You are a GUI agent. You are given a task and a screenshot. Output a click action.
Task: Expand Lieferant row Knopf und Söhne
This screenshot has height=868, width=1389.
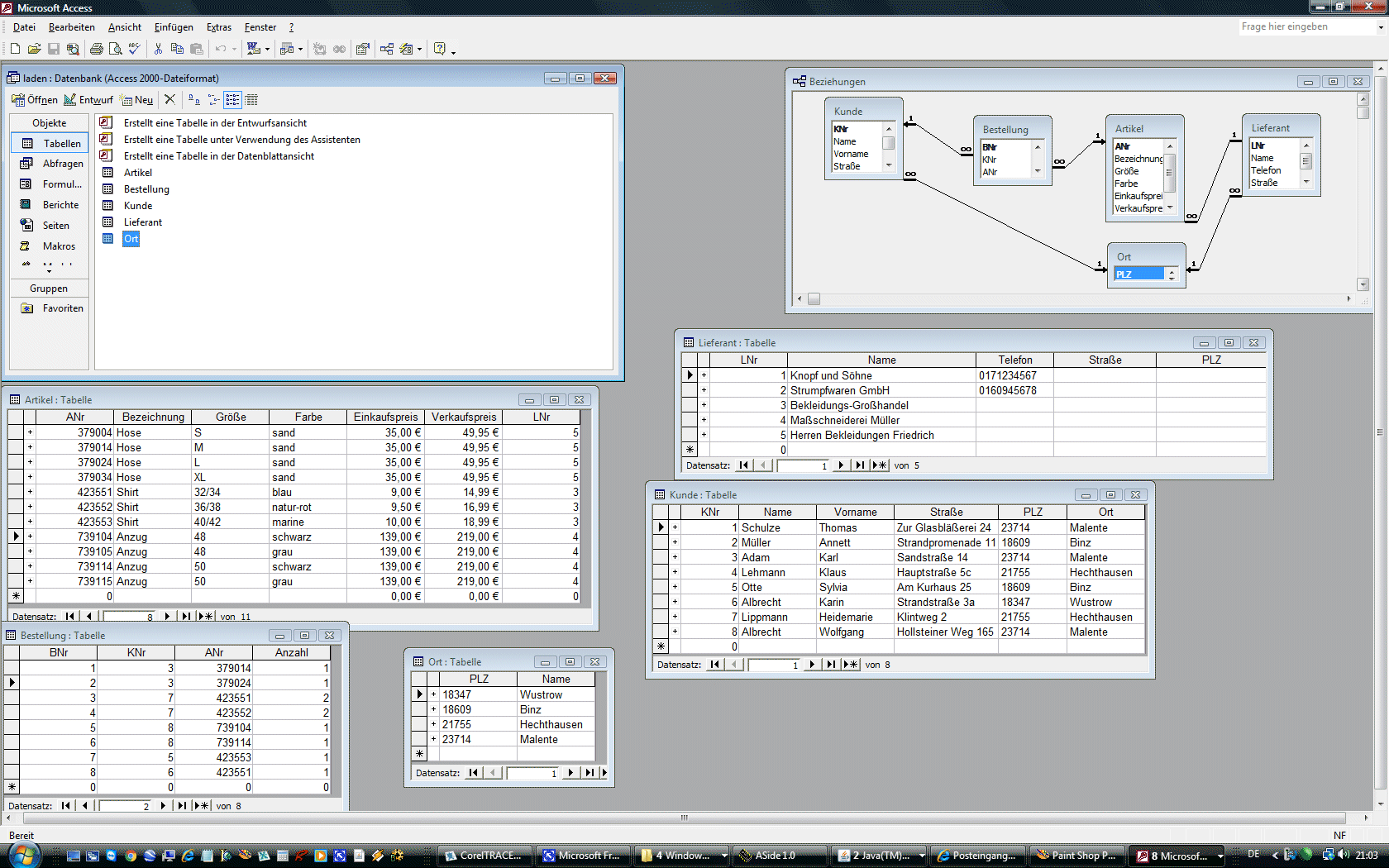704,375
